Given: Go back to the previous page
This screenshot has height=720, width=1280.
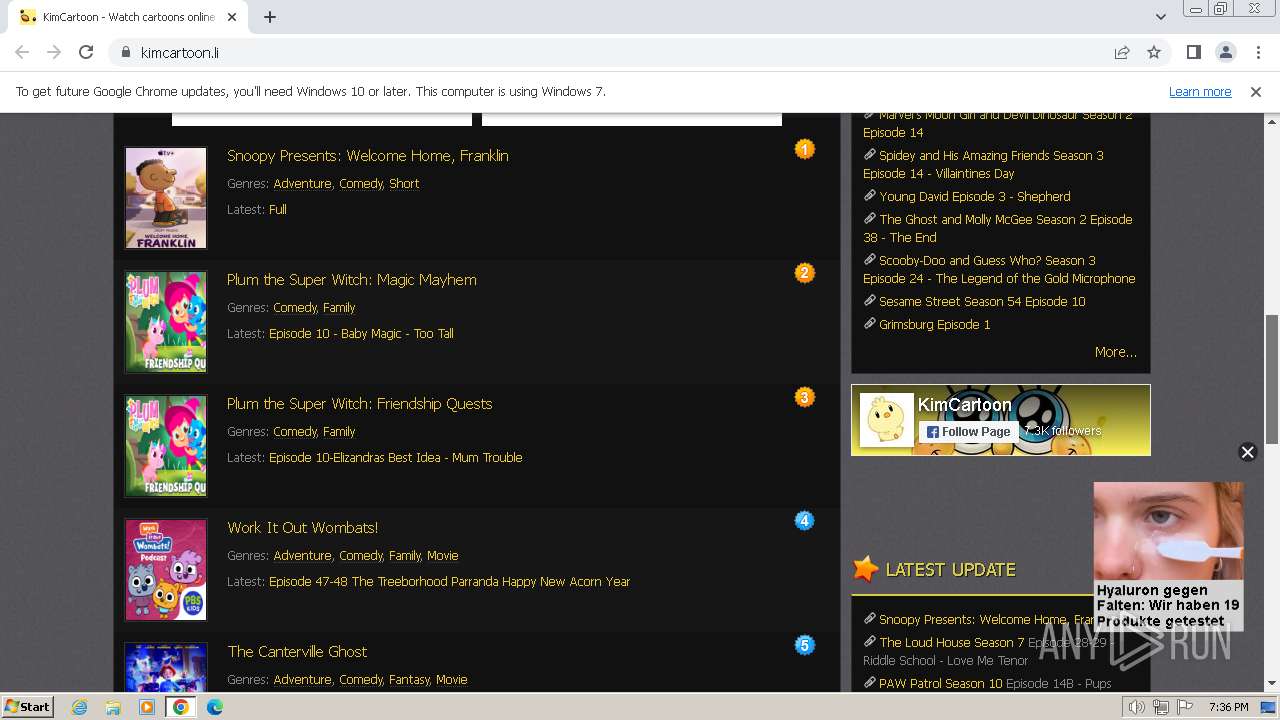Looking at the screenshot, I should [22, 52].
